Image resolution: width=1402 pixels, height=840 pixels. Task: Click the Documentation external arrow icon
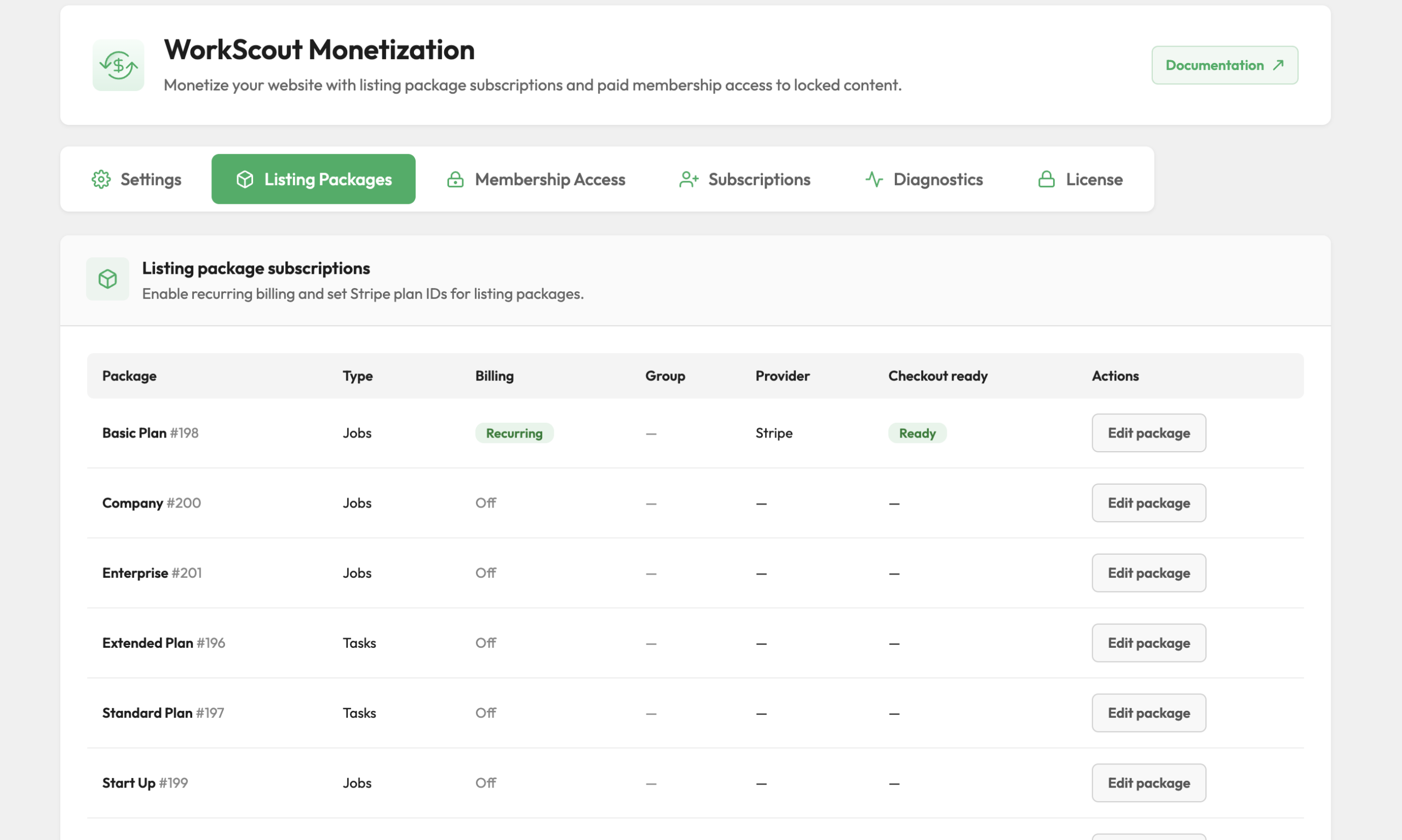pyautogui.click(x=1278, y=65)
